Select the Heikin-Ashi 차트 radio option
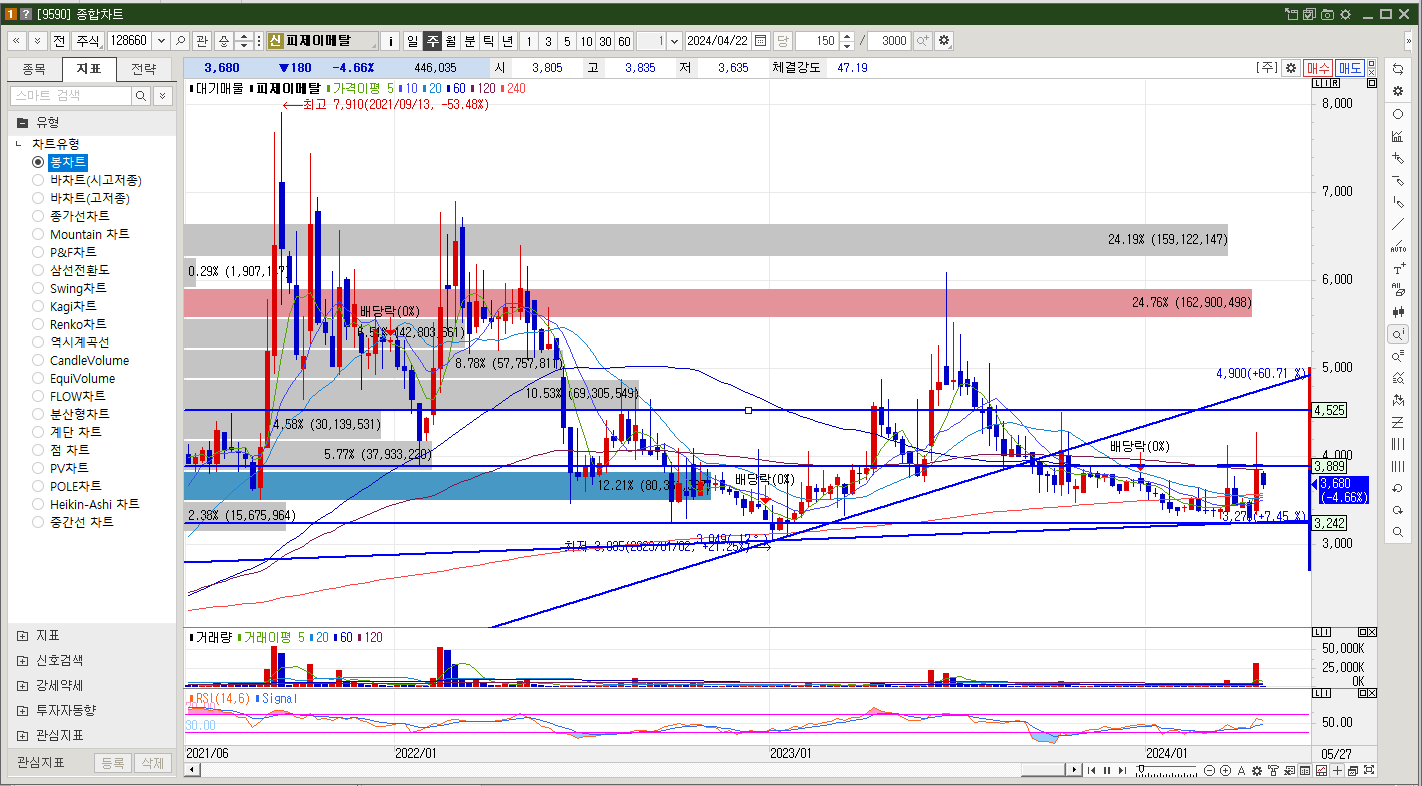Screen dimensions: 1422x786 pyautogui.click(x=38, y=504)
